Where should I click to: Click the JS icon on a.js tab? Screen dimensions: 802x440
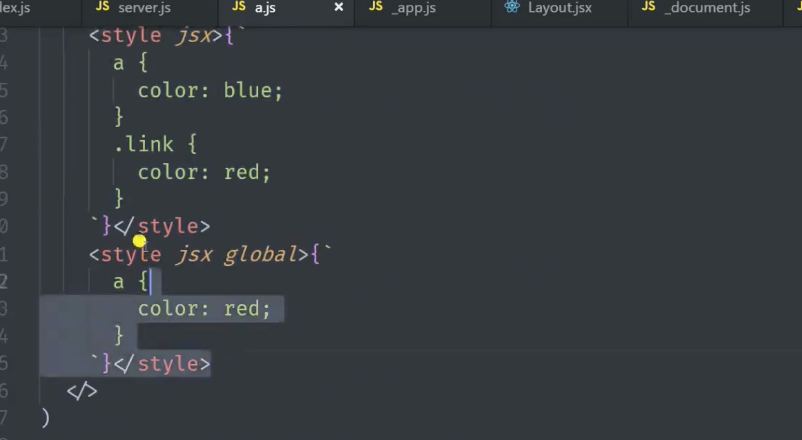[239, 7]
